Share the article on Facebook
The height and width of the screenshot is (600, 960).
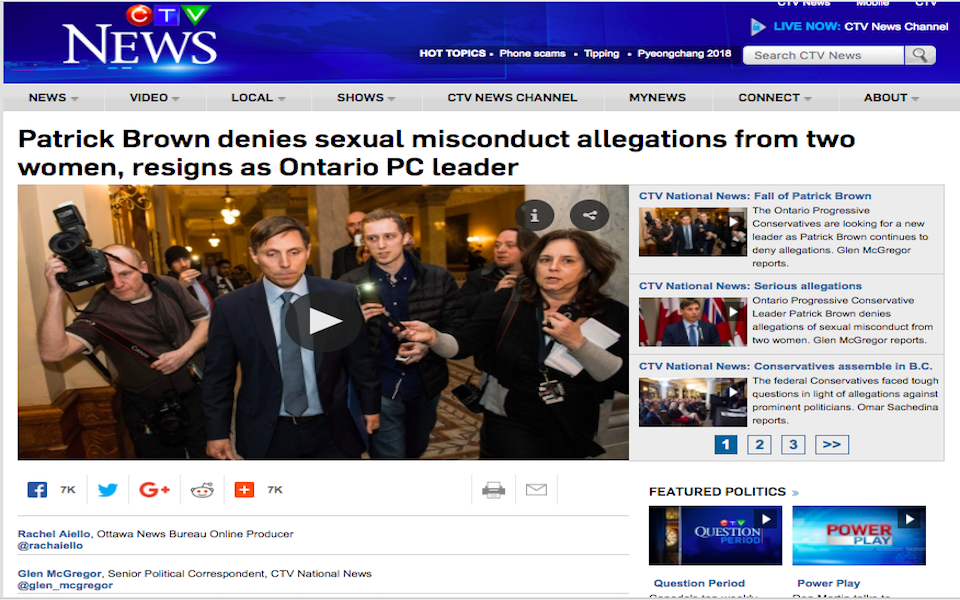coord(37,490)
